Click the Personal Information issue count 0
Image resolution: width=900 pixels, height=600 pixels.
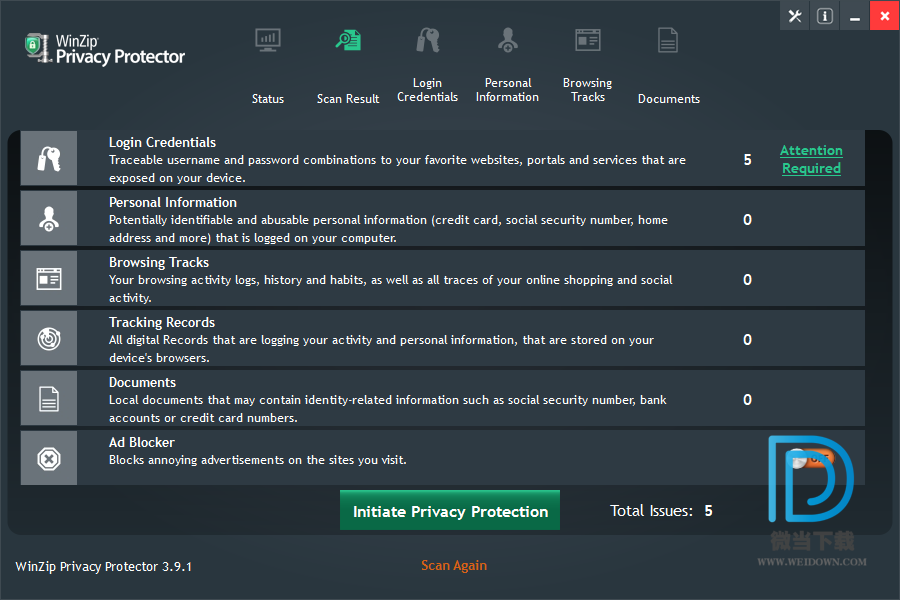[x=747, y=219]
